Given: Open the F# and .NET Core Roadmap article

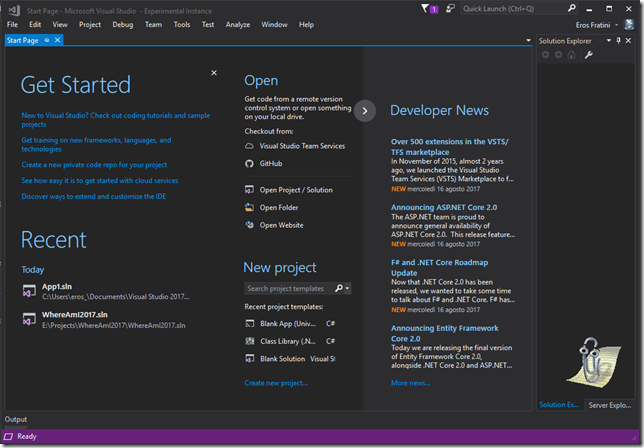Looking at the screenshot, I should (x=439, y=268).
